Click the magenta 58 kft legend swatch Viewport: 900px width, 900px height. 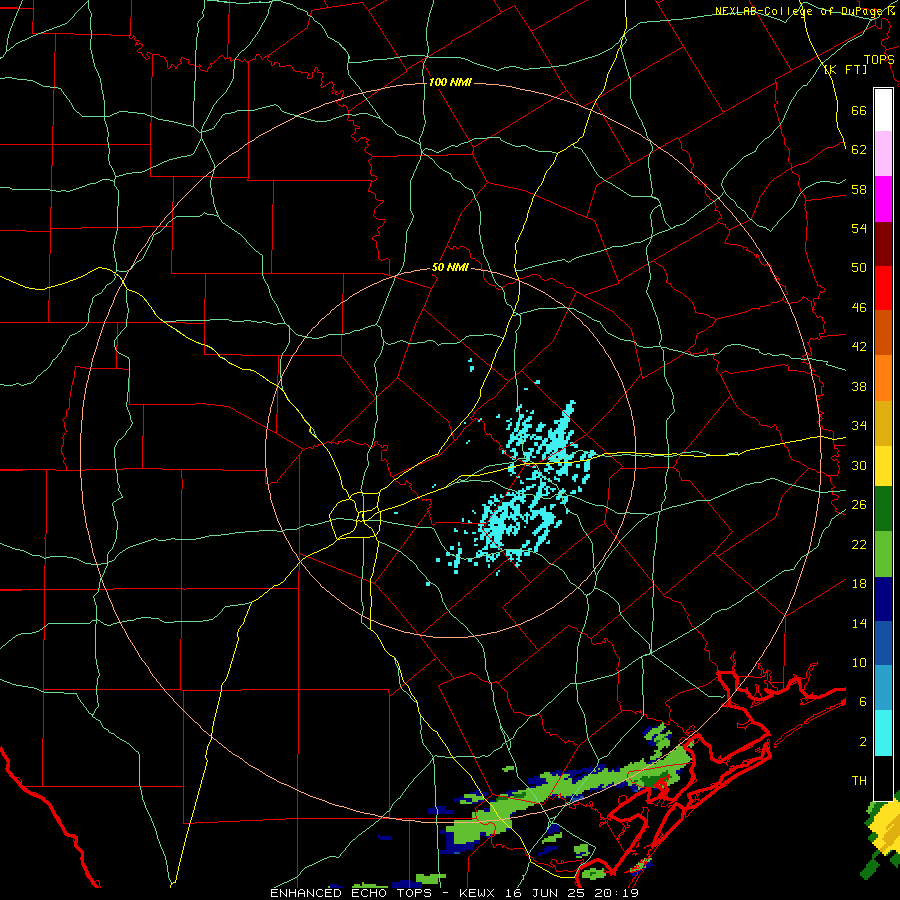(x=883, y=199)
